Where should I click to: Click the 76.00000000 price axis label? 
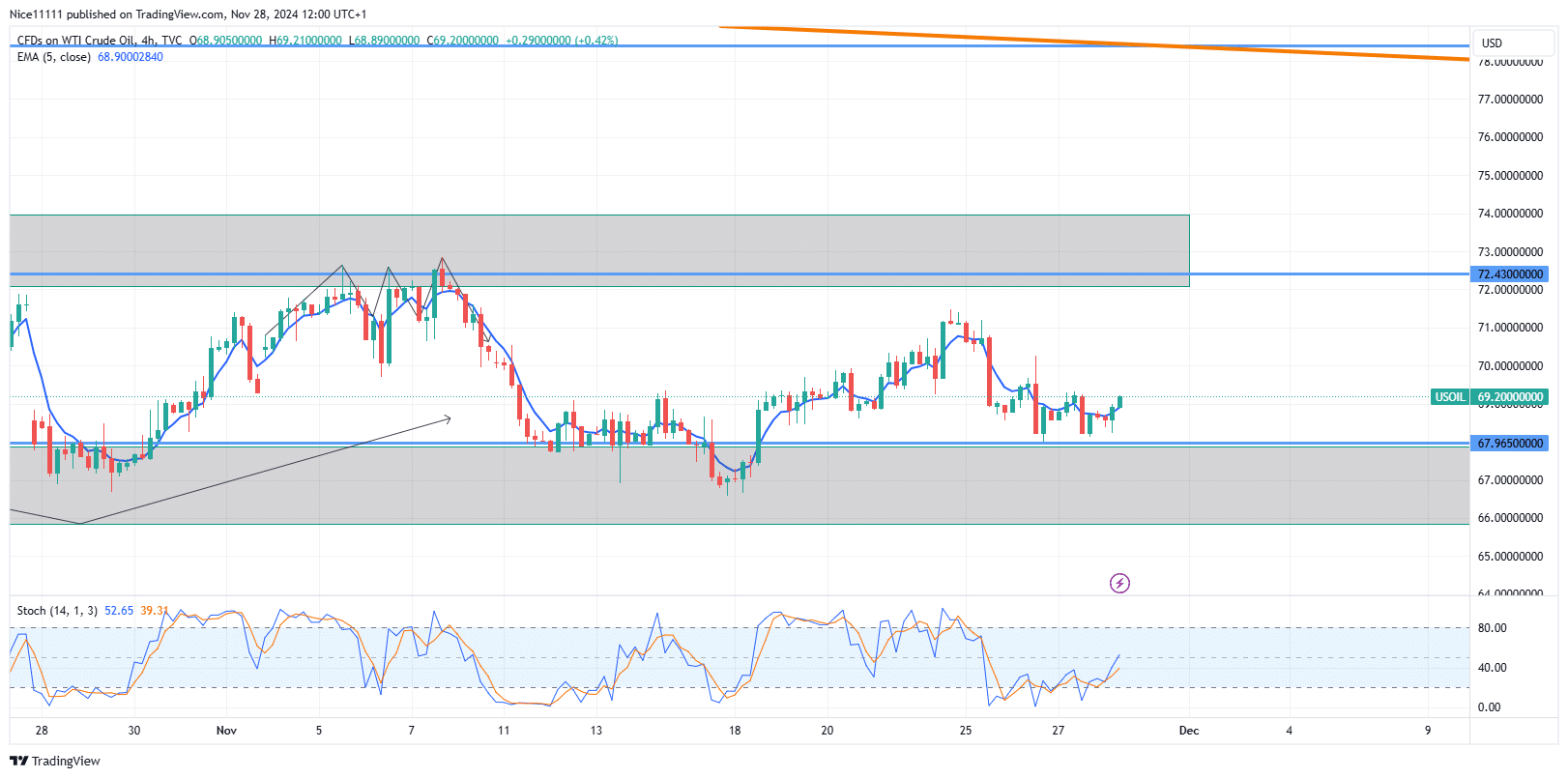1510,137
